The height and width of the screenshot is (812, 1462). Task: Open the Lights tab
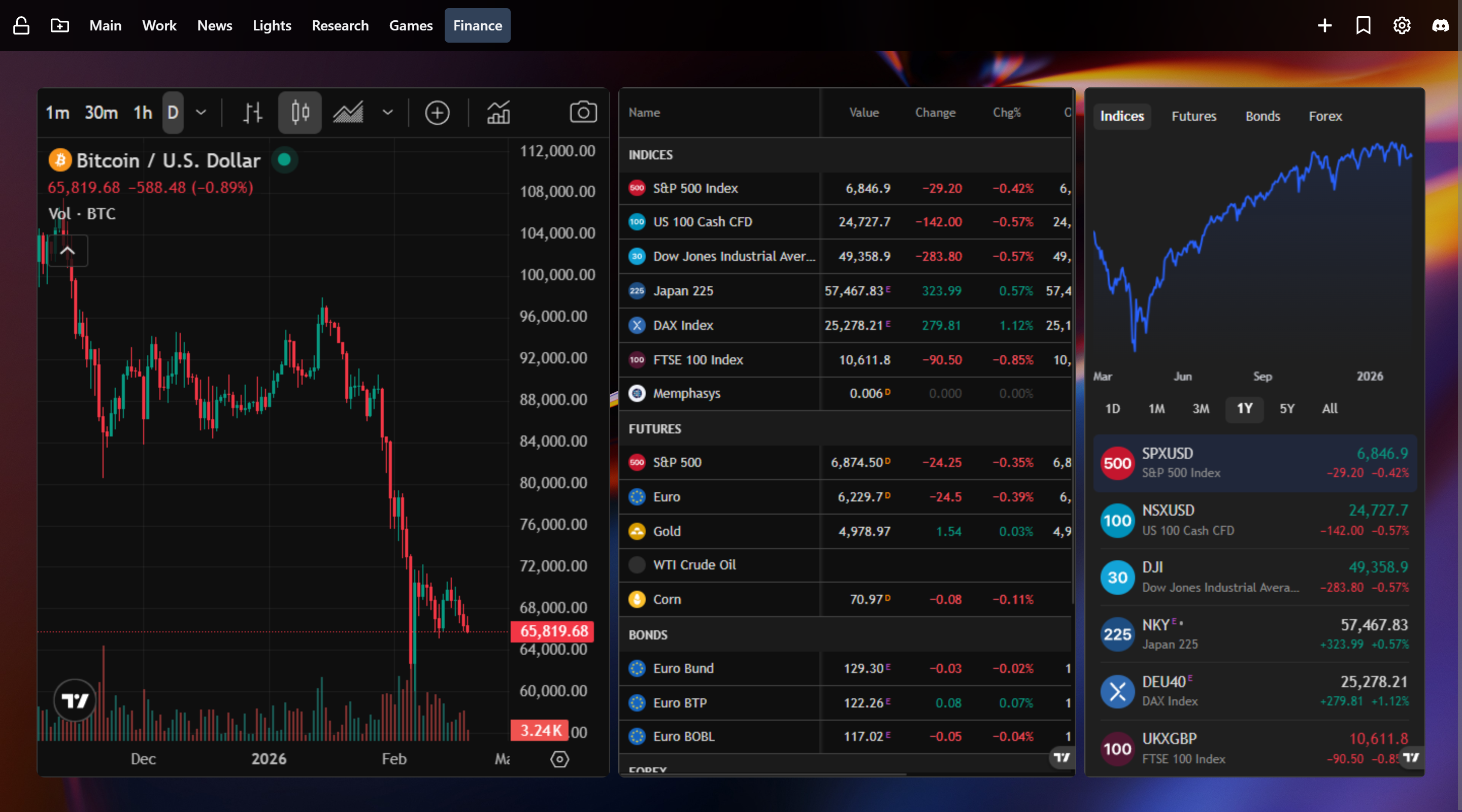point(272,25)
